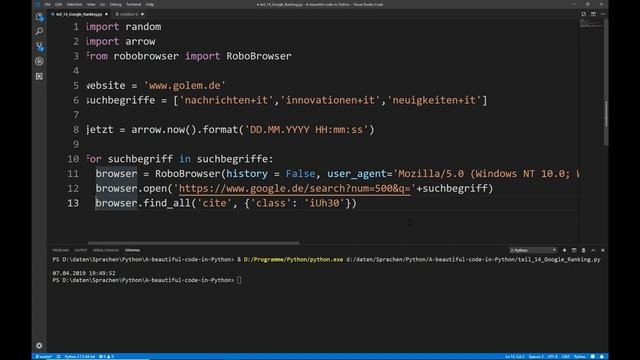The image size is (640, 360).
Task: Open the Help menu
Action: (150, 4)
